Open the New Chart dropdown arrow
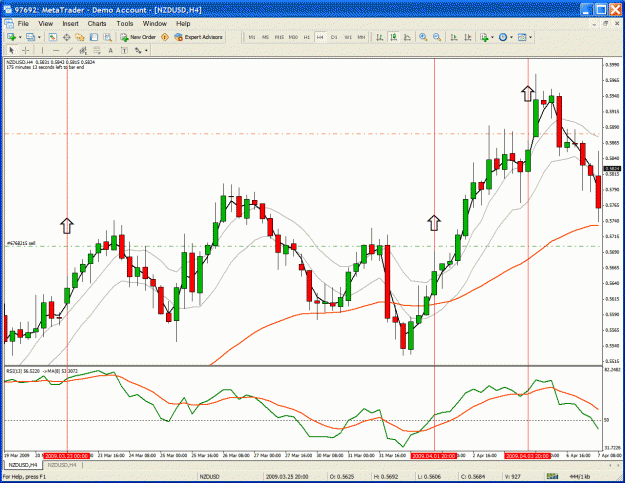 click(20, 37)
